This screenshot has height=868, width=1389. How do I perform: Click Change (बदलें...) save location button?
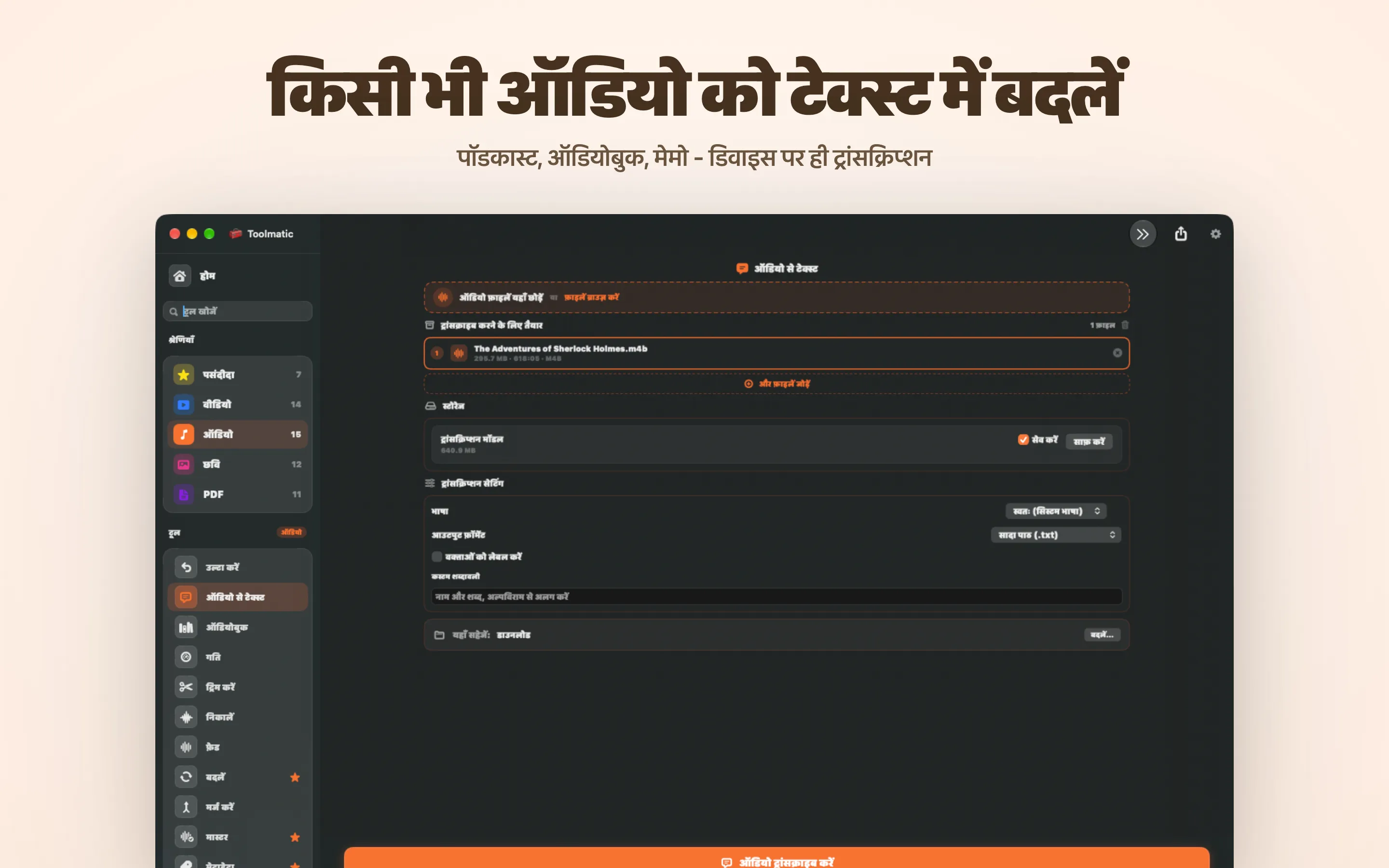pyautogui.click(x=1102, y=635)
